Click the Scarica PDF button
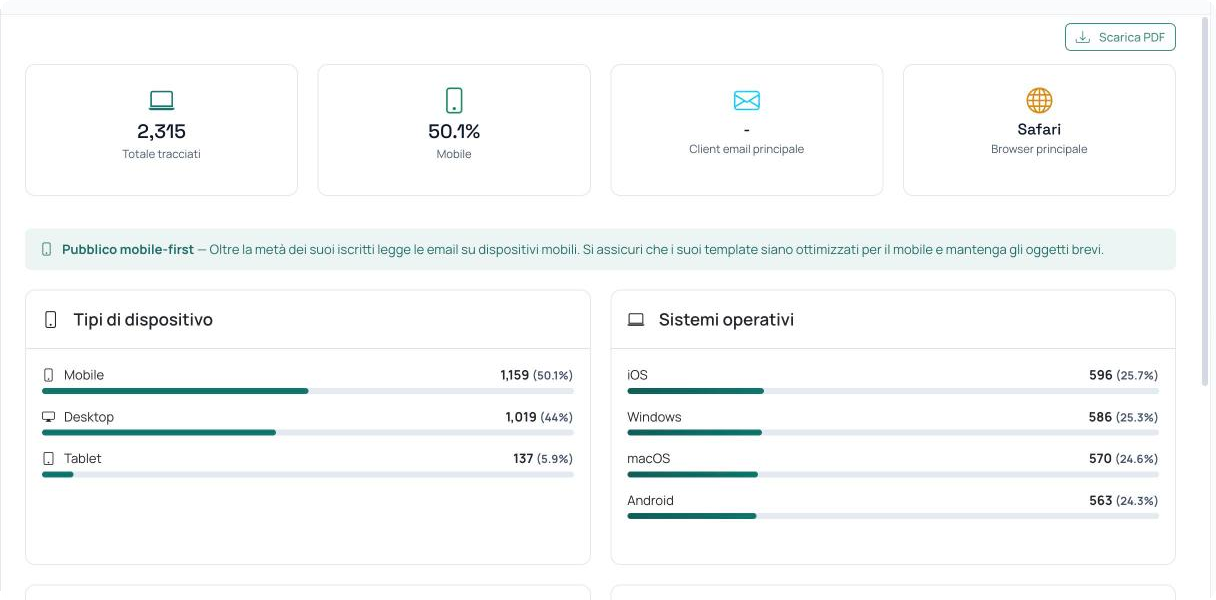The height and width of the screenshot is (600, 1216). pyautogui.click(x=1120, y=37)
